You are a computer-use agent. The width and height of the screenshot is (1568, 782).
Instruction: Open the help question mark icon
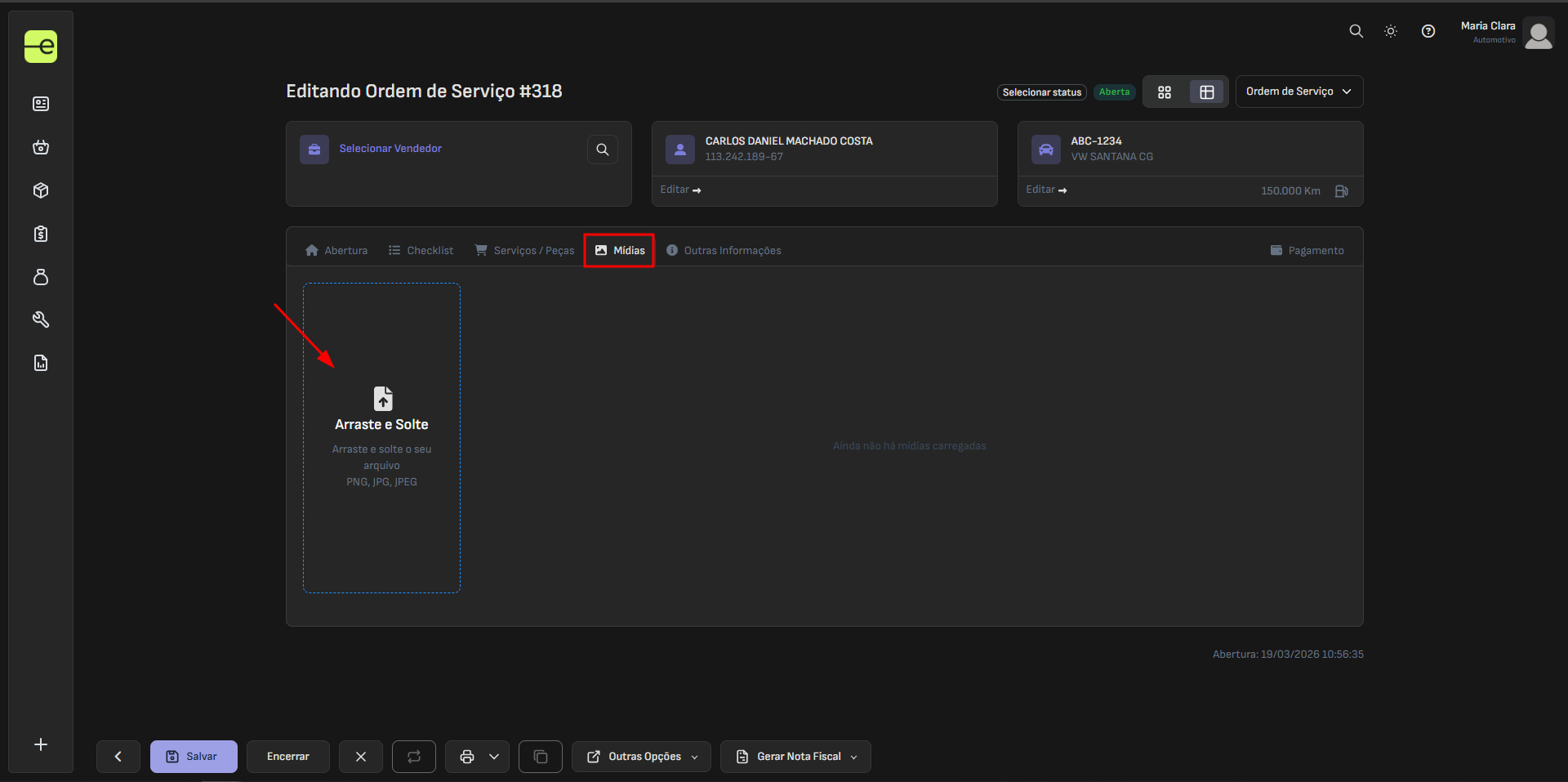(1428, 31)
